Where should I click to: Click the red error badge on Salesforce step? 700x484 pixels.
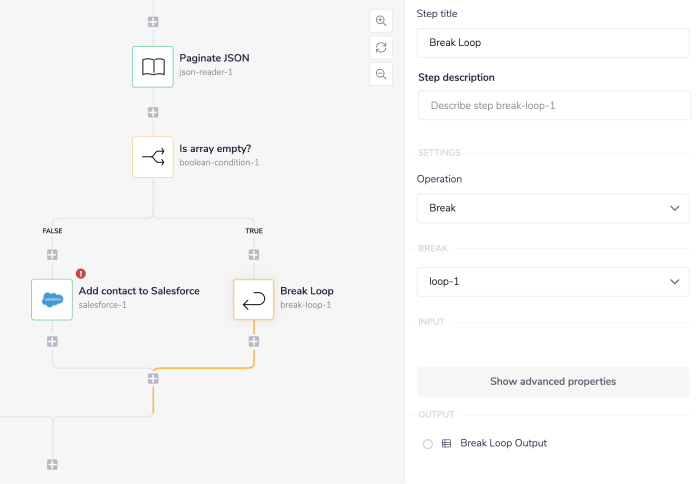80,273
